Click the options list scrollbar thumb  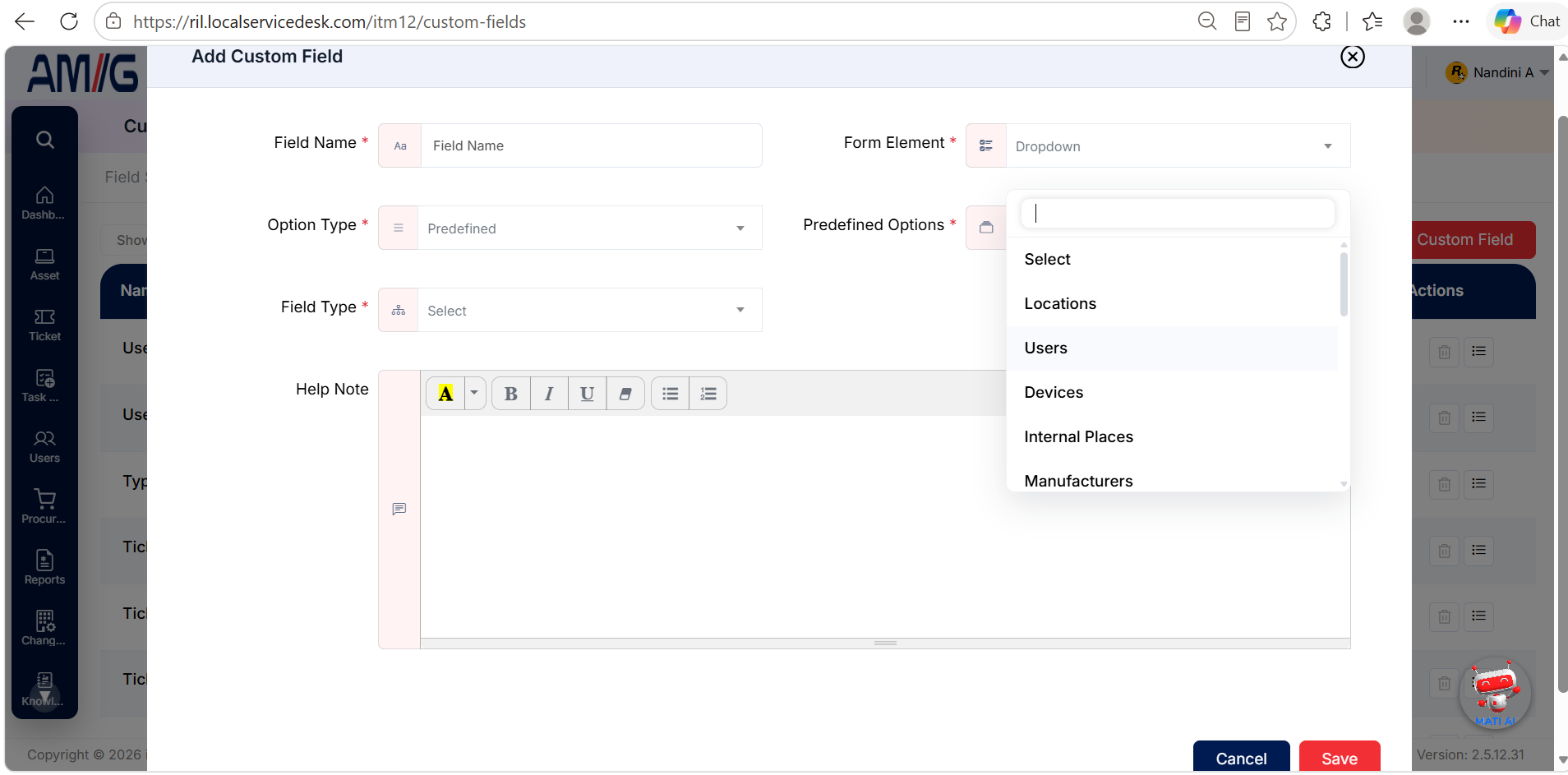click(x=1344, y=284)
